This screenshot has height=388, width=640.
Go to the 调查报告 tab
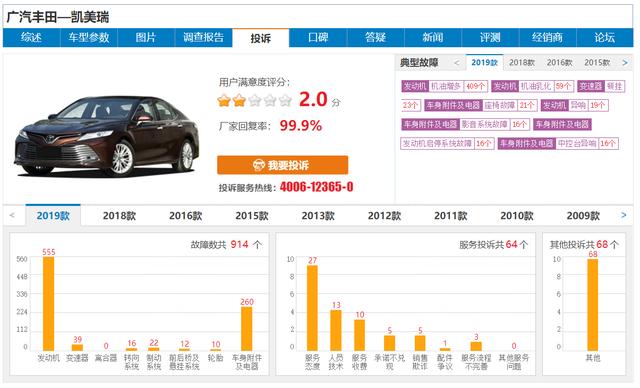pos(204,38)
